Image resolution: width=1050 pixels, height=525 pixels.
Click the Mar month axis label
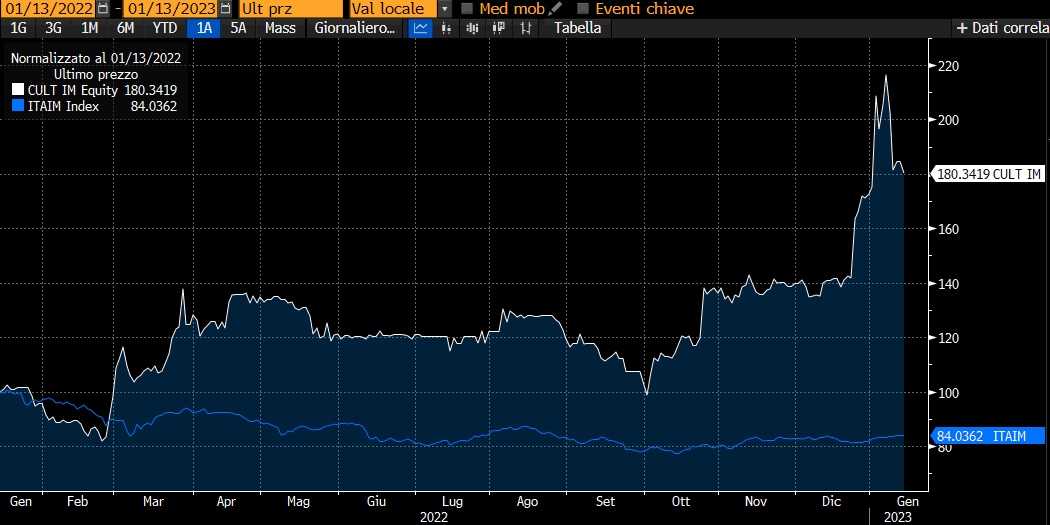coord(153,501)
